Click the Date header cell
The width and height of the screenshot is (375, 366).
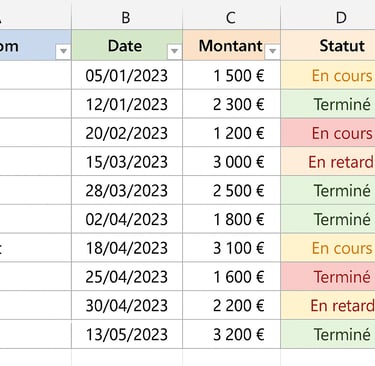[x=127, y=45]
